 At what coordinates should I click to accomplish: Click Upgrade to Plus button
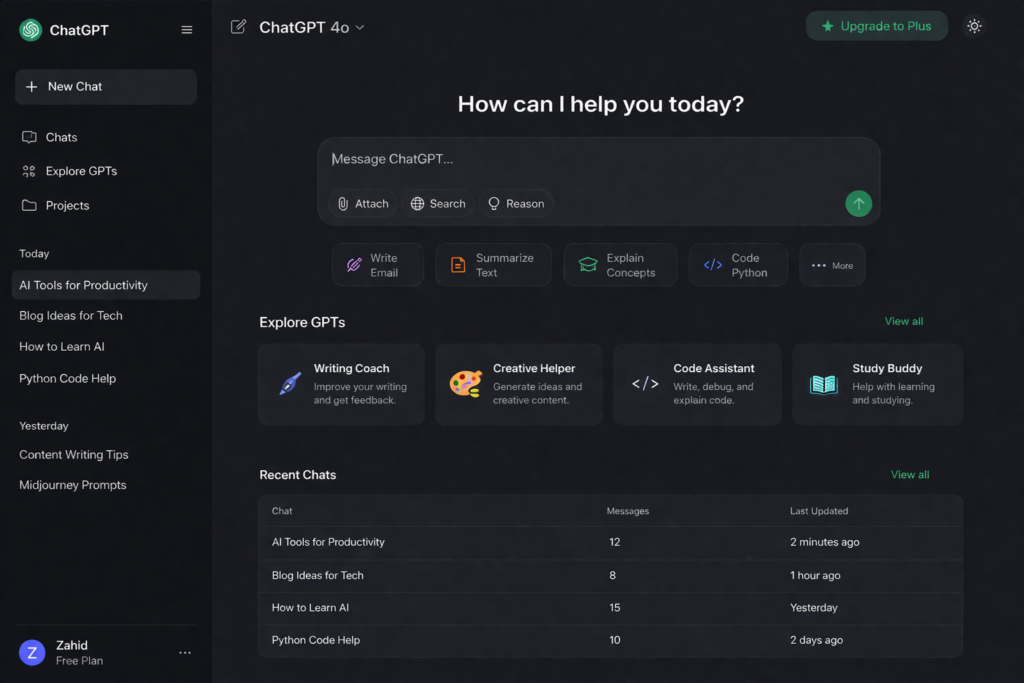tap(876, 26)
